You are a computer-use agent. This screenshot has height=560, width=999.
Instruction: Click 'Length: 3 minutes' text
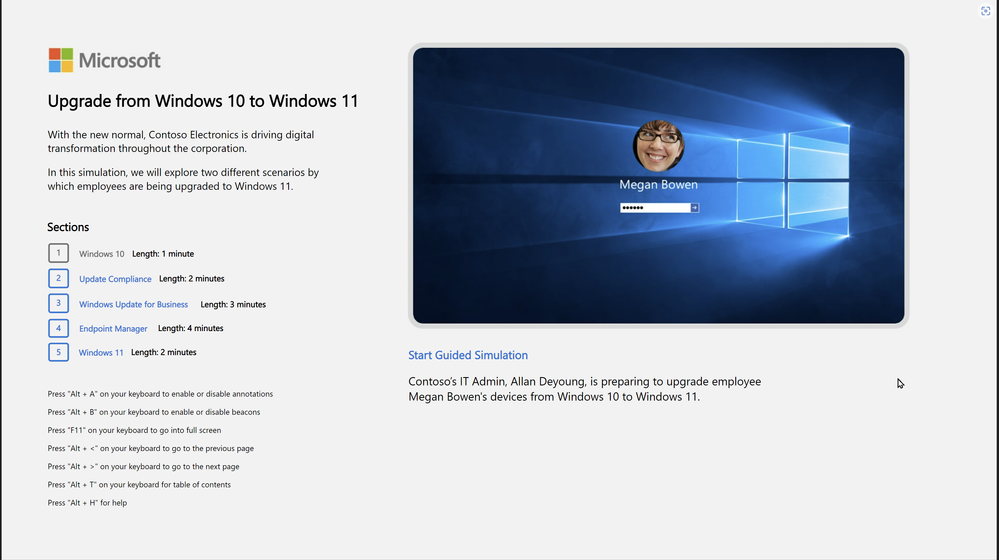233,305
